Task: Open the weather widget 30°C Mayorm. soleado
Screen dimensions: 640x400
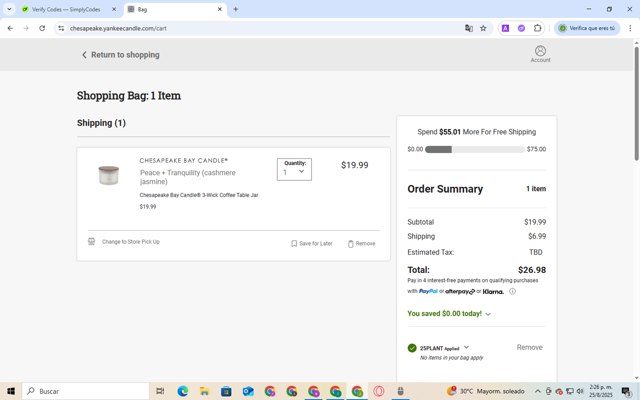Action: [x=486, y=391]
